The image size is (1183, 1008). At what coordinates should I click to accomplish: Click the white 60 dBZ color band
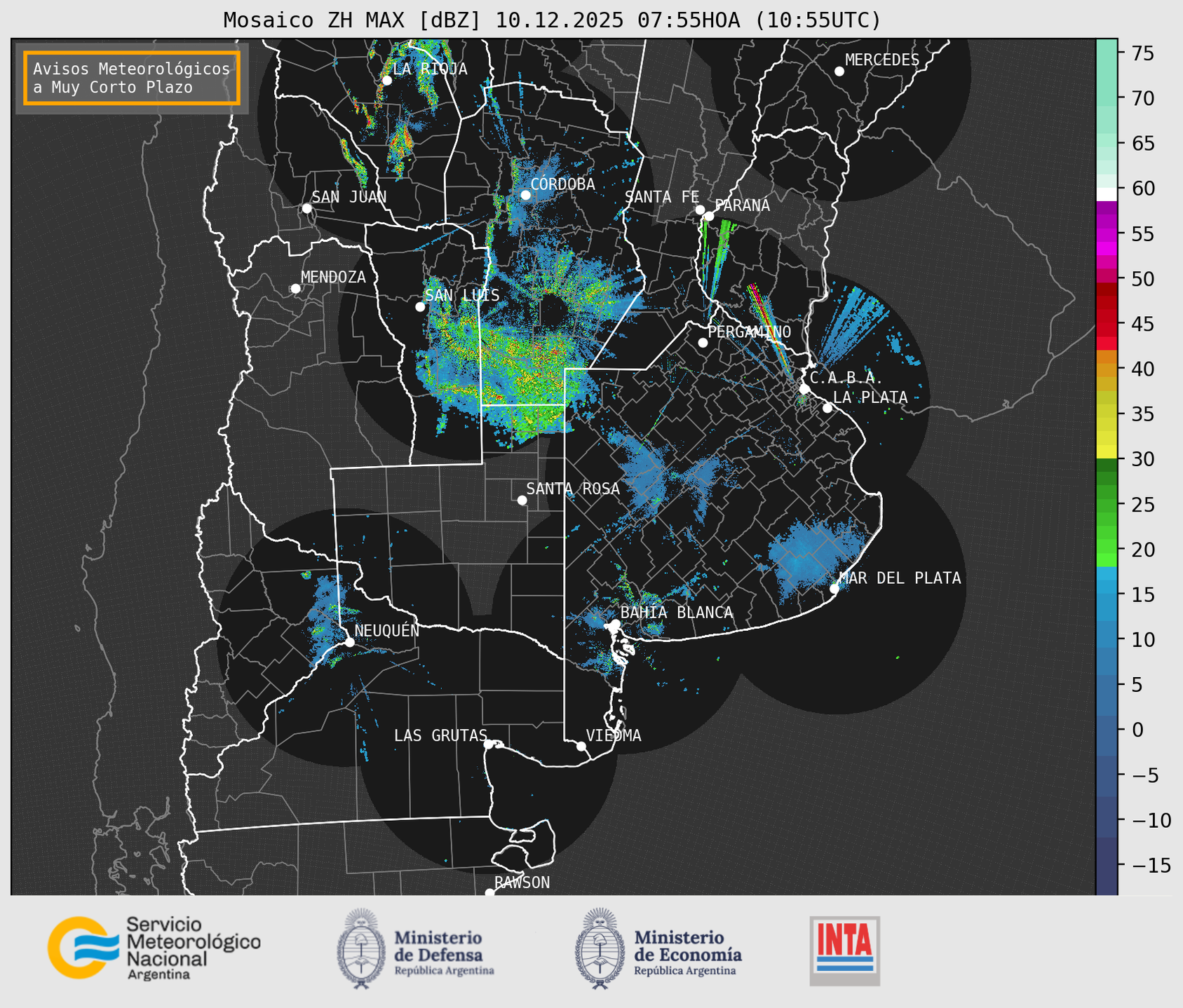[x=1106, y=193]
